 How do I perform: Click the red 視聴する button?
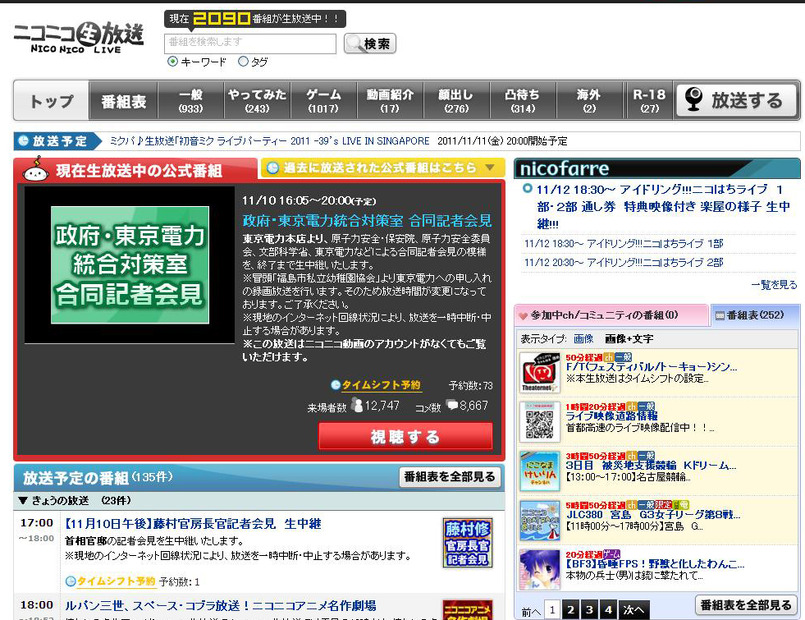click(x=406, y=437)
